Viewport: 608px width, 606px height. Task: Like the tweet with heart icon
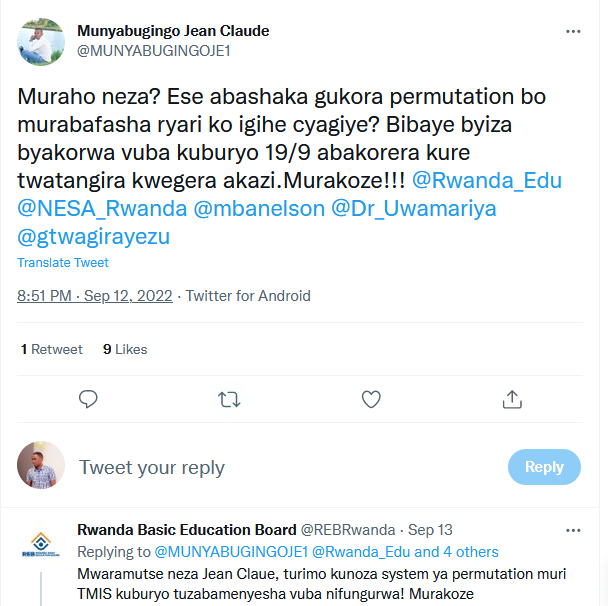(371, 399)
